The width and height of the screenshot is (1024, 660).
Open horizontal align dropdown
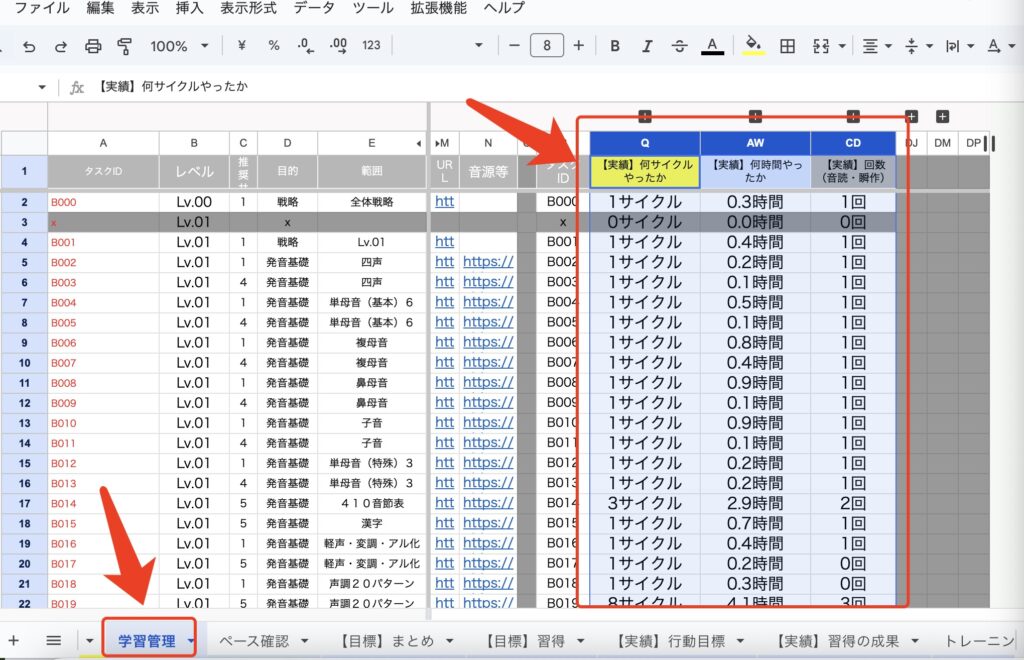pos(876,46)
